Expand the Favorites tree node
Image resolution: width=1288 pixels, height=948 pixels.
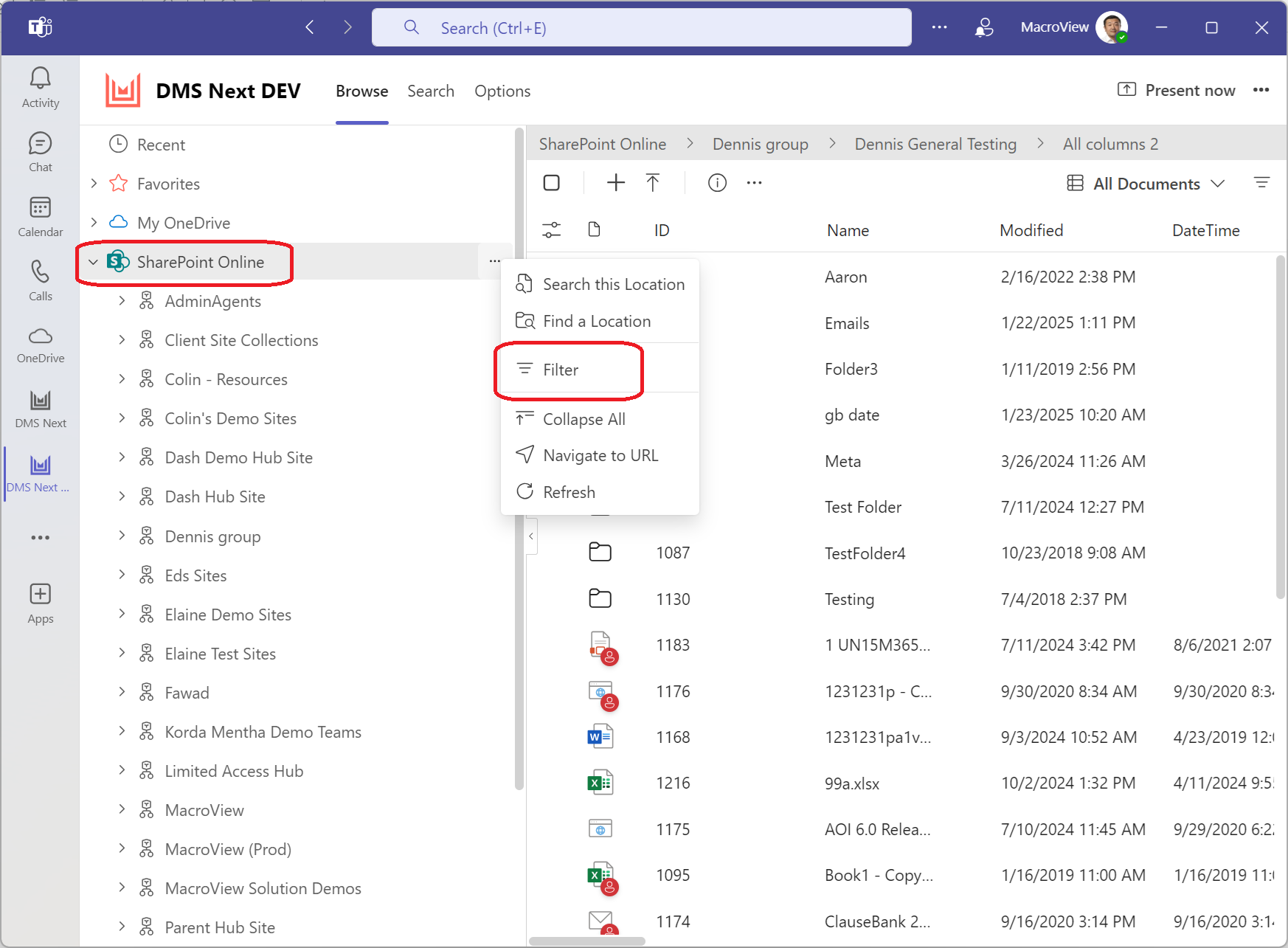point(94,183)
